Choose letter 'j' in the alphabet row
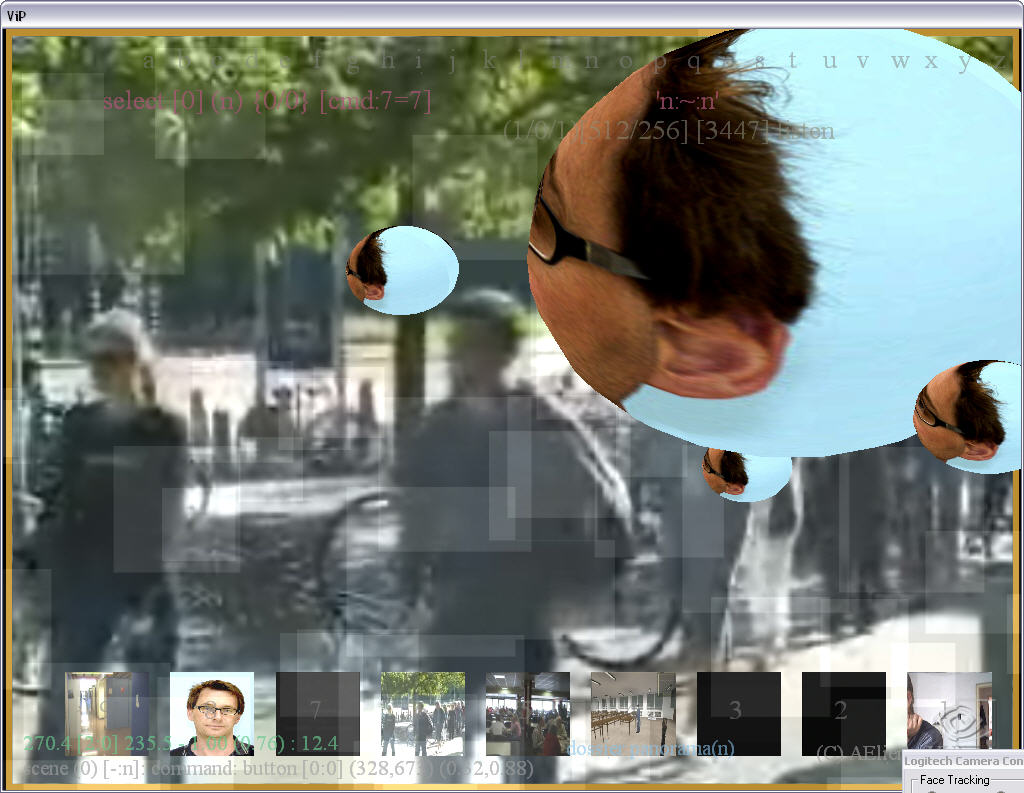The height and width of the screenshot is (793, 1024). pos(452,62)
